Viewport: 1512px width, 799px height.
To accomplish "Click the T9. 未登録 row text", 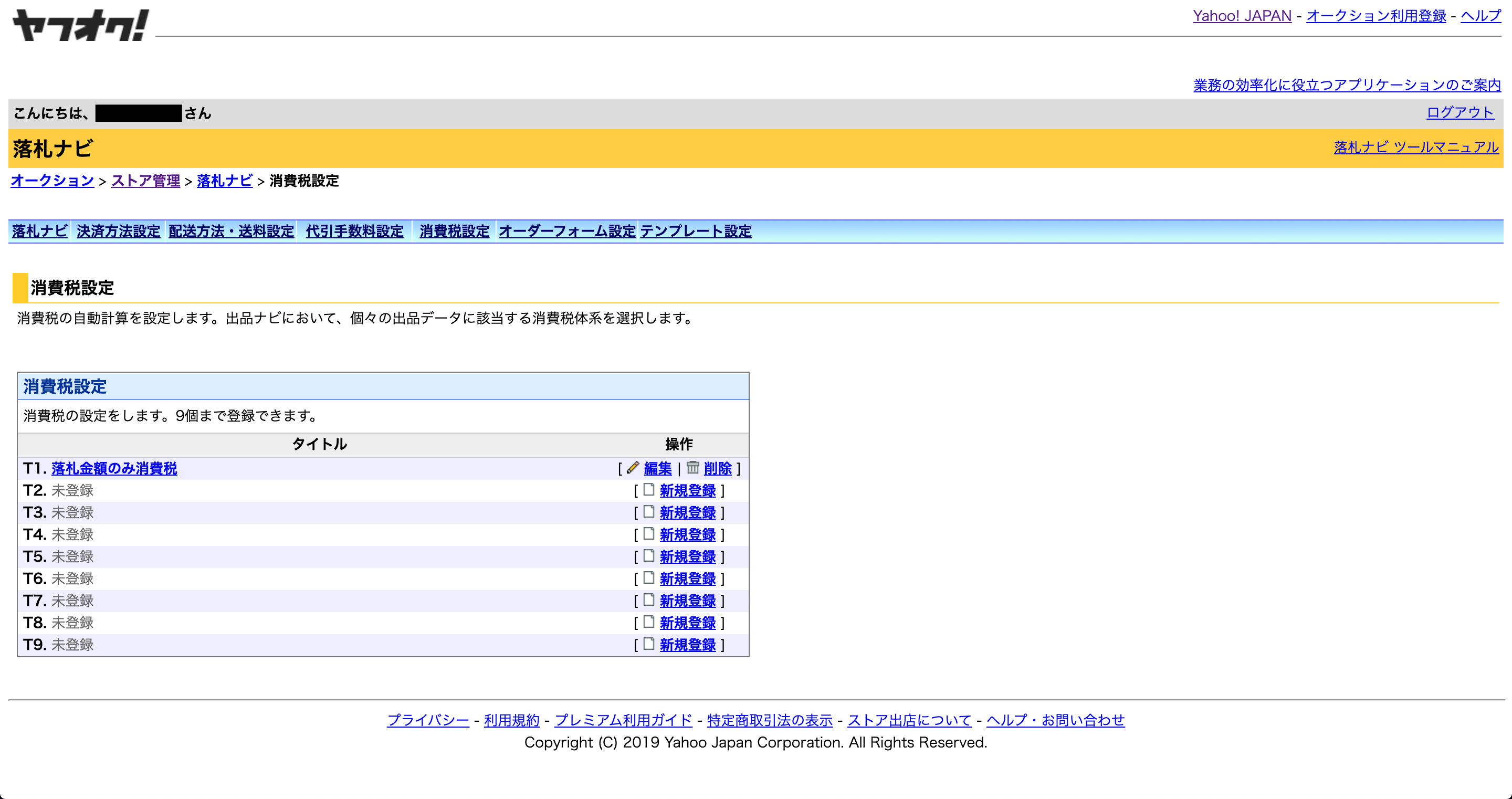I will (58, 645).
